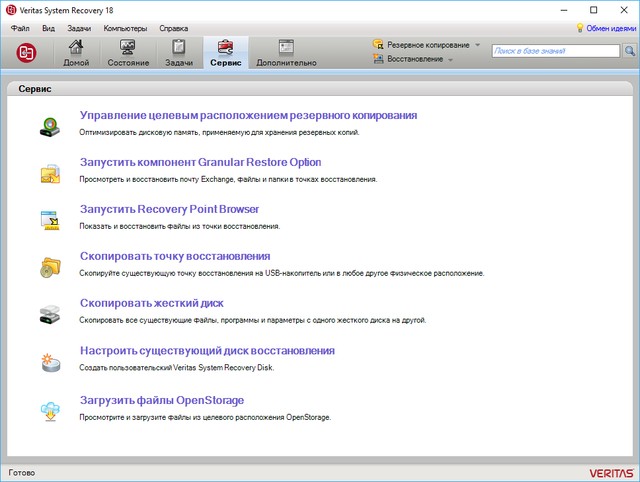Switch to the Домой tab
The height and width of the screenshot is (482, 640).
pos(77,53)
